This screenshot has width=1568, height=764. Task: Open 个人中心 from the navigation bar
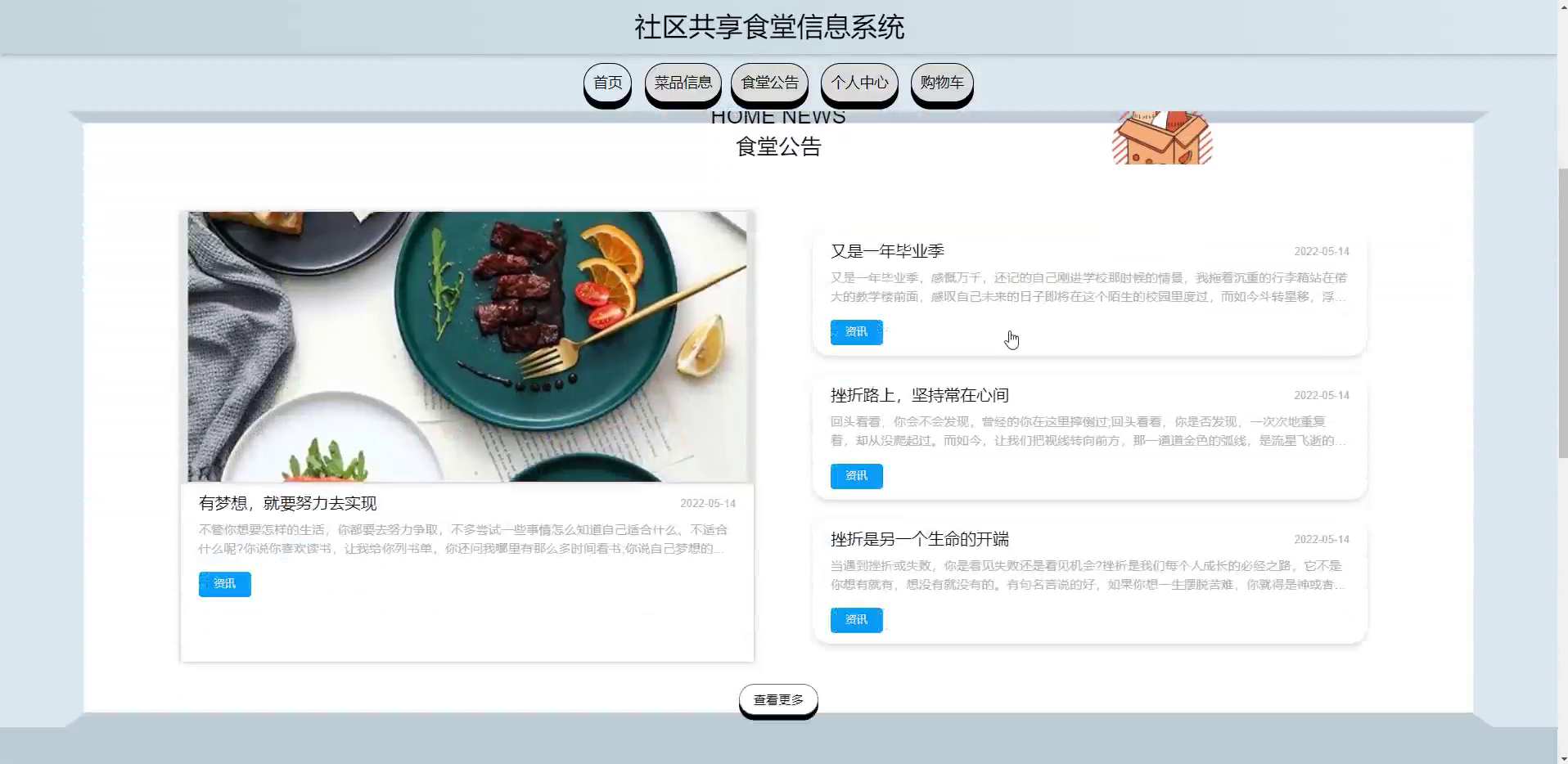(x=859, y=83)
